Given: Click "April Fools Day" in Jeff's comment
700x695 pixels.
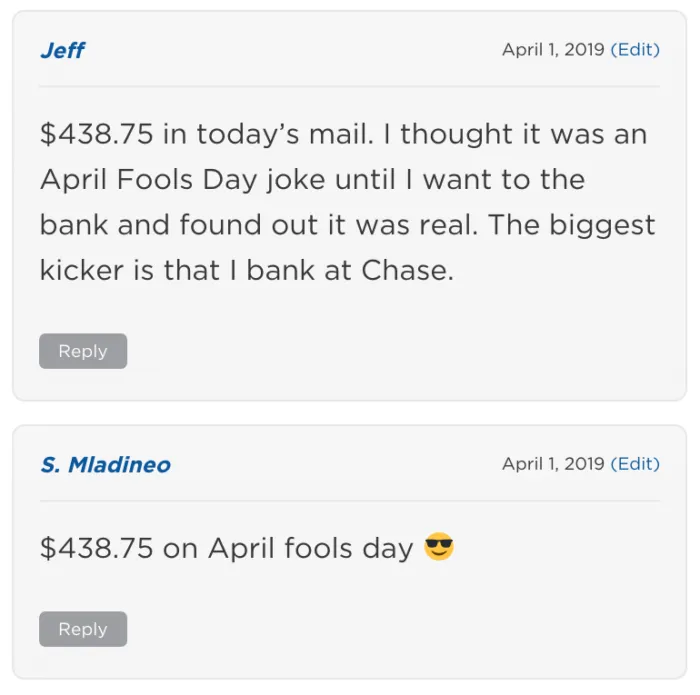Looking at the screenshot, I should pos(150,180).
